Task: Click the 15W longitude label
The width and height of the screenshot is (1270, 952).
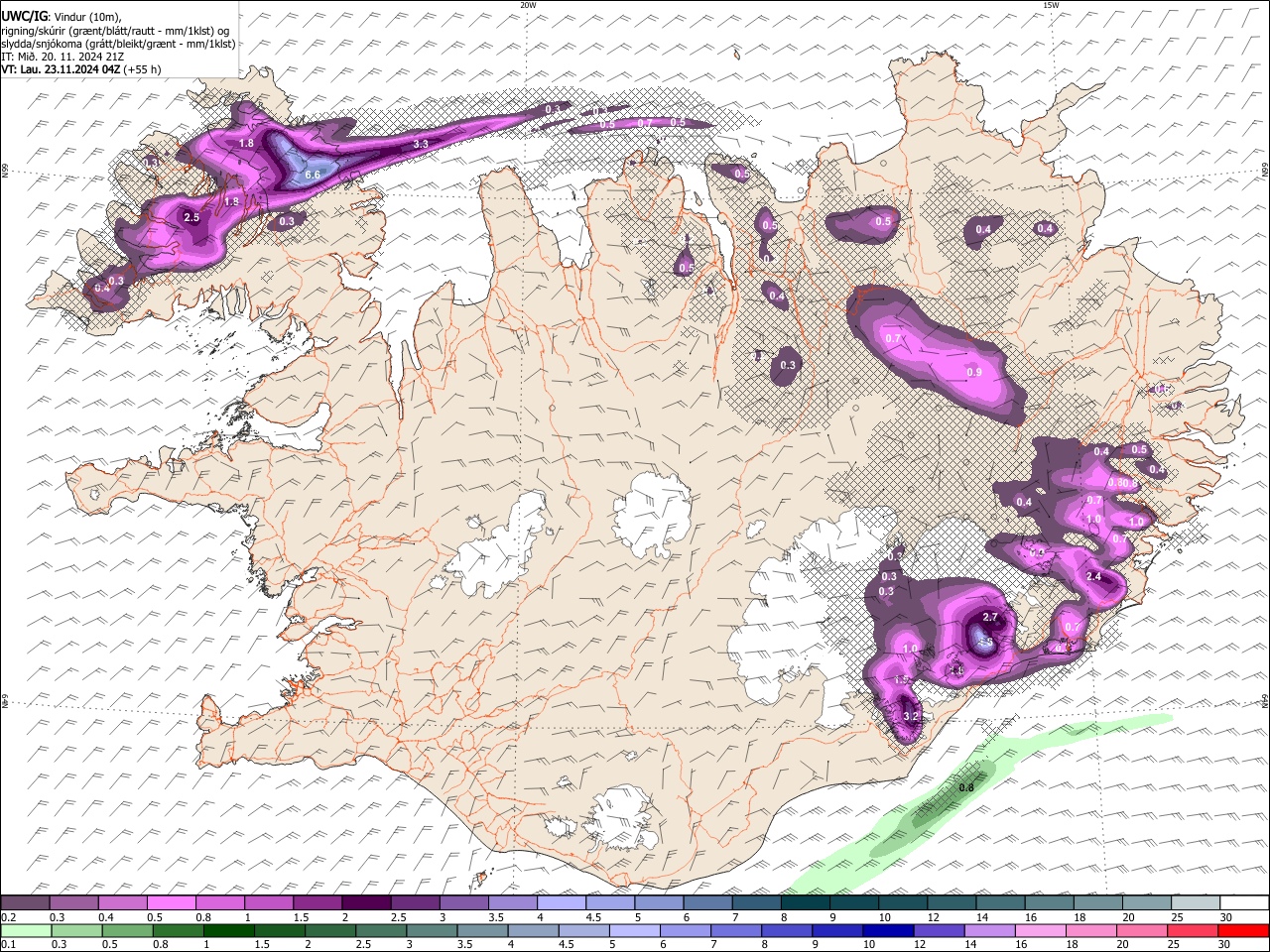Action: tap(1051, 5)
